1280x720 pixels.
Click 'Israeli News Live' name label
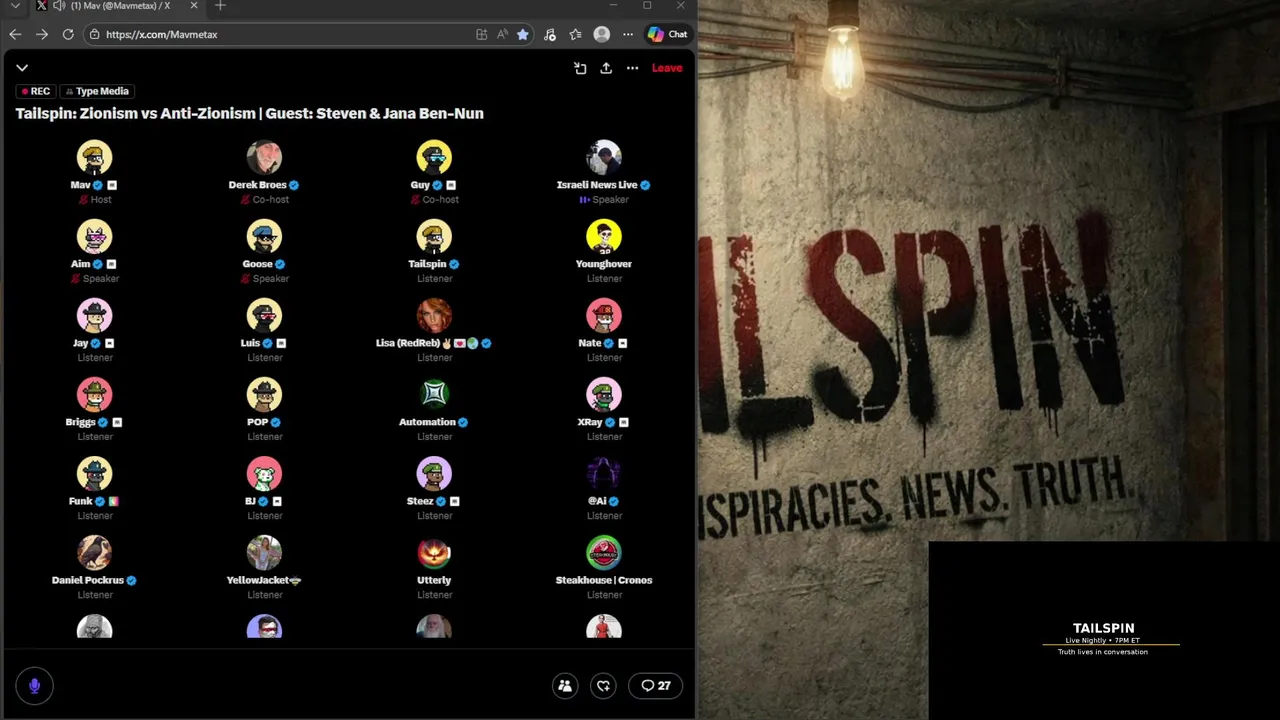(597, 185)
